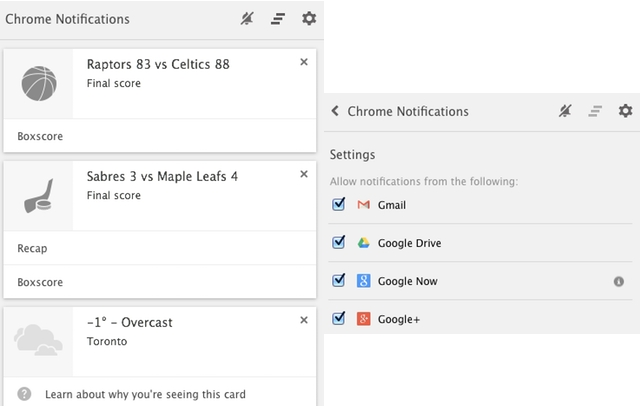Go back using the Settings back chevron
Viewport: 643px width, 406px height.
coord(336,111)
